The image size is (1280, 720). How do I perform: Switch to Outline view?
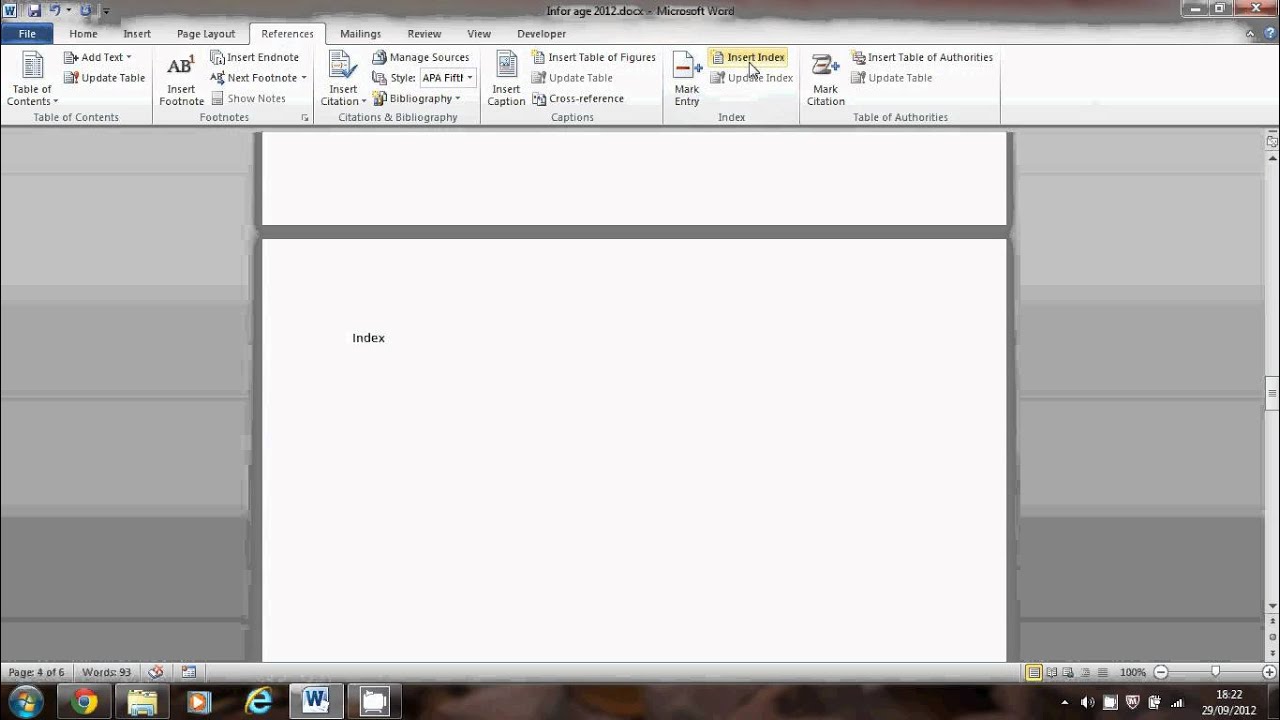tap(1085, 673)
